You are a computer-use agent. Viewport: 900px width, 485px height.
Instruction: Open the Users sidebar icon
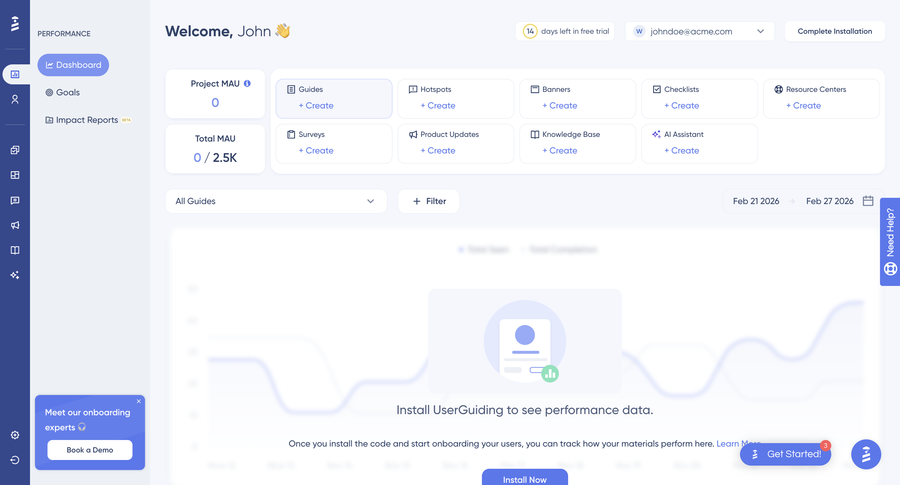(15, 99)
